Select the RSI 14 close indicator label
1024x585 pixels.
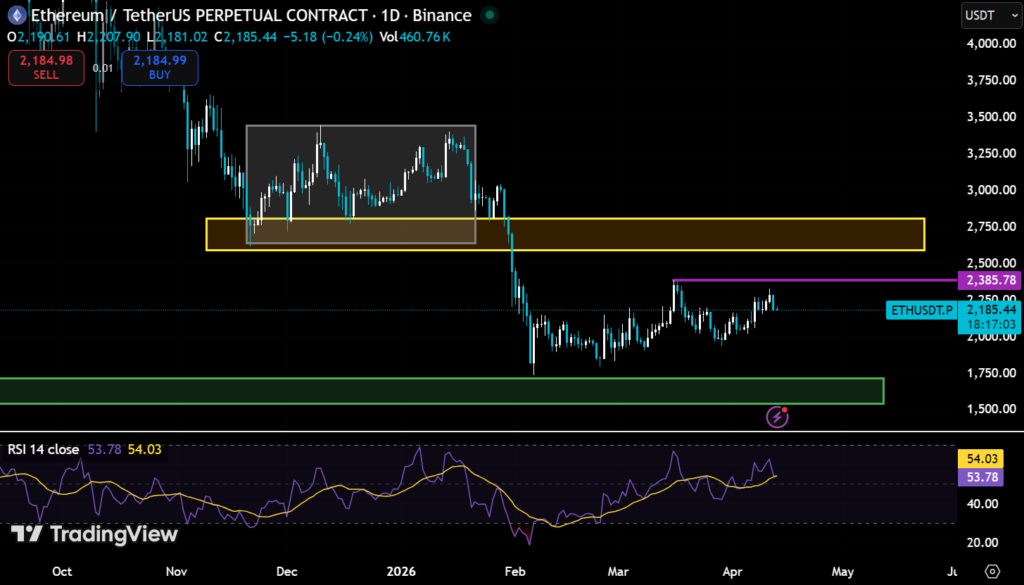click(x=44, y=450)
